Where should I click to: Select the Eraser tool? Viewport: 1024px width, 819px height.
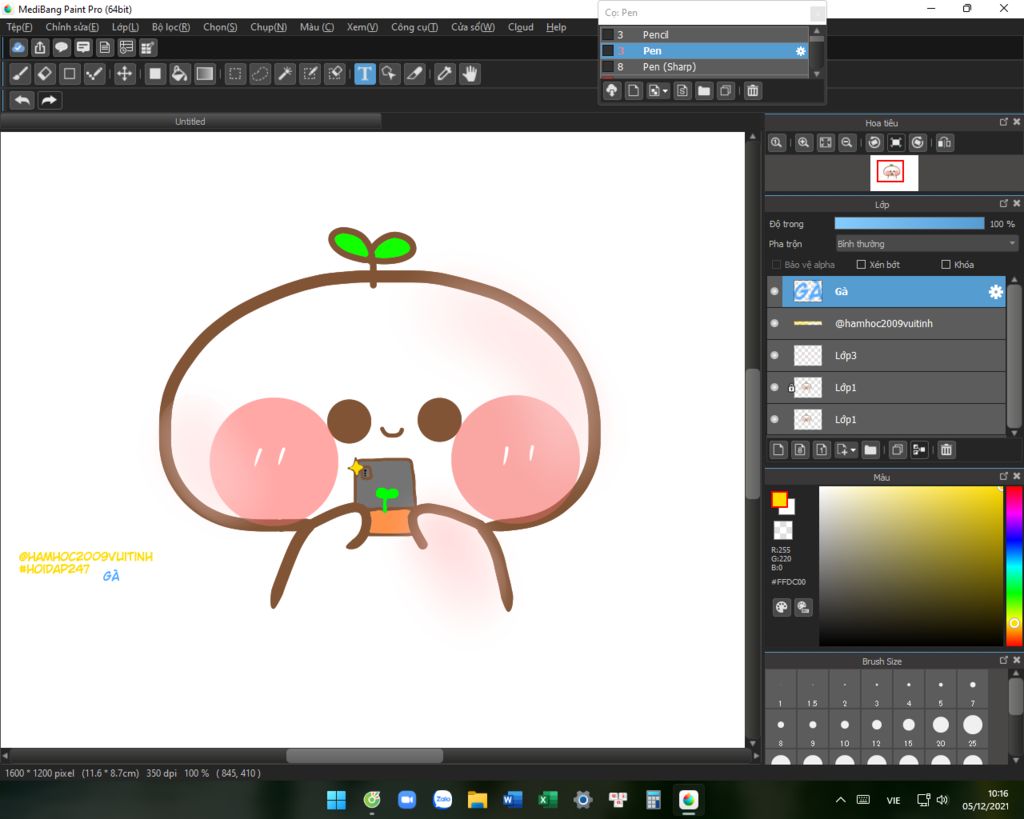point(45,74)
